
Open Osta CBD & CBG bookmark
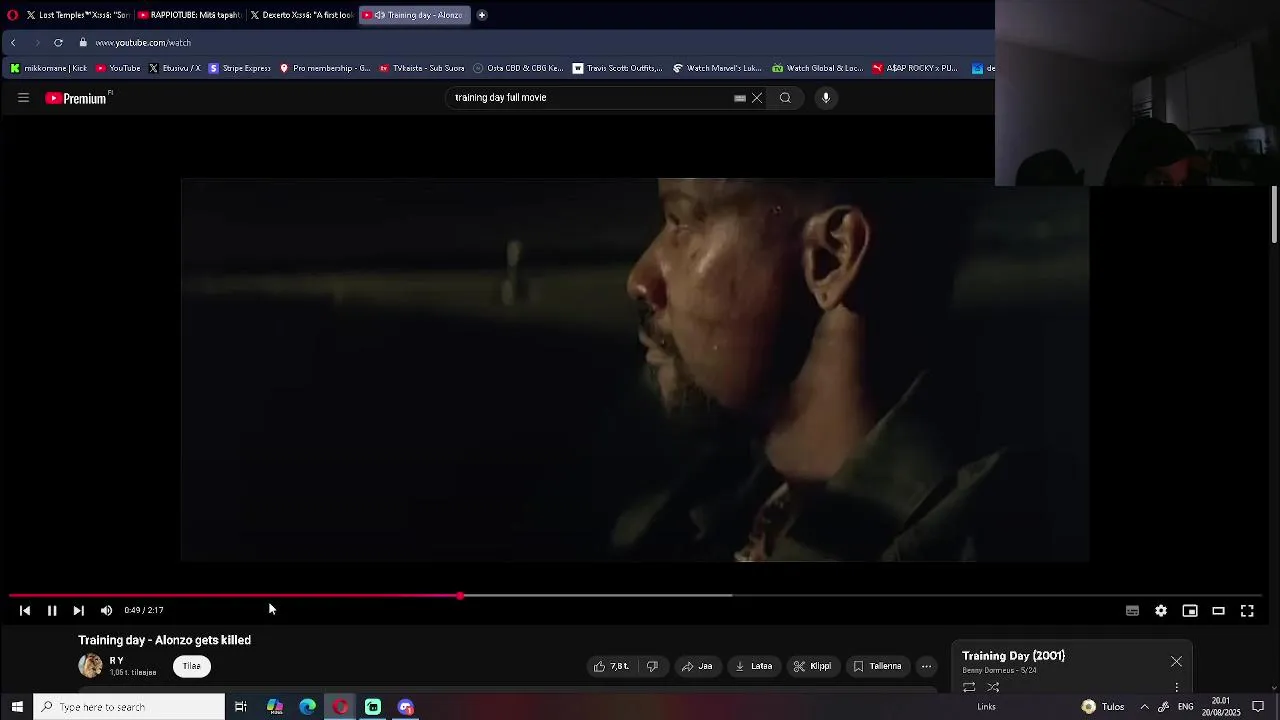518,68
